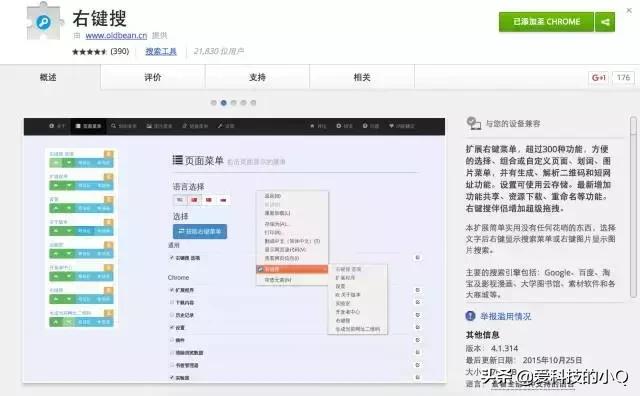The height and width of the screenshot is (396, 640).
Task: Click the blue 切换右键菜单 button
Action: 200,231
